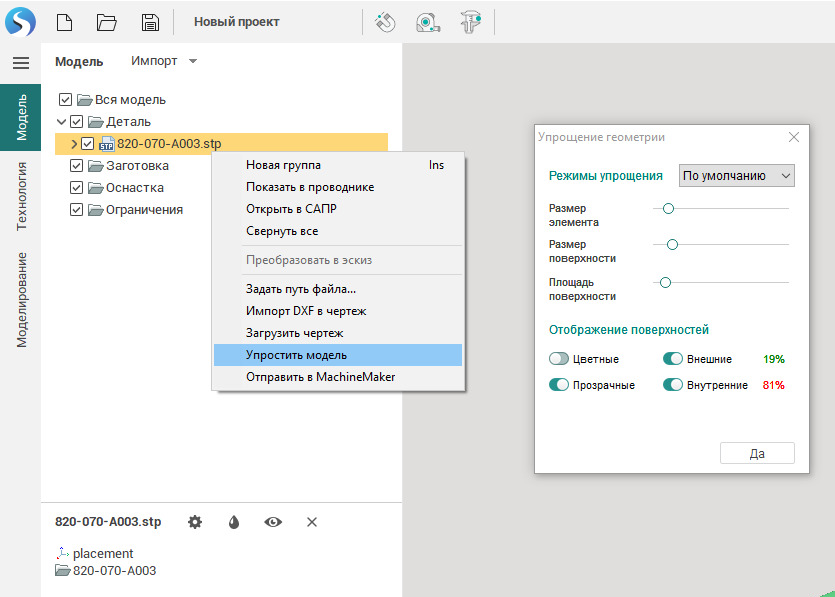835x597 pixels.
Task: Click the new file icon in toolbar
Action: (64, 22)
